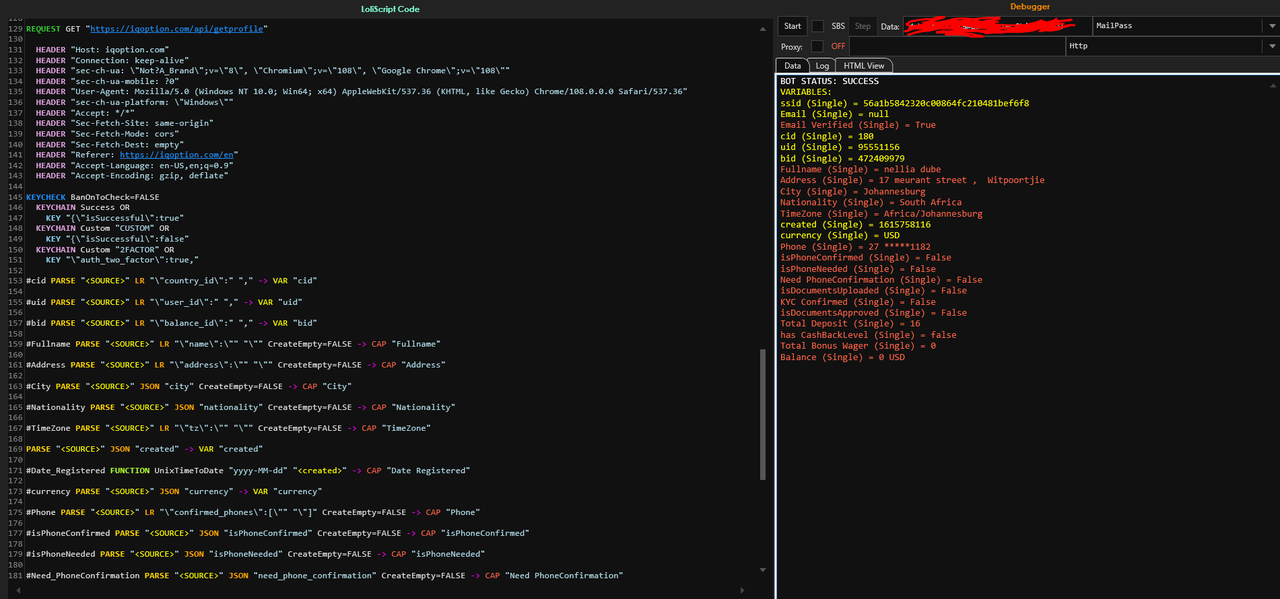Open the iqoption.com/en Referer link

point(178,155)
